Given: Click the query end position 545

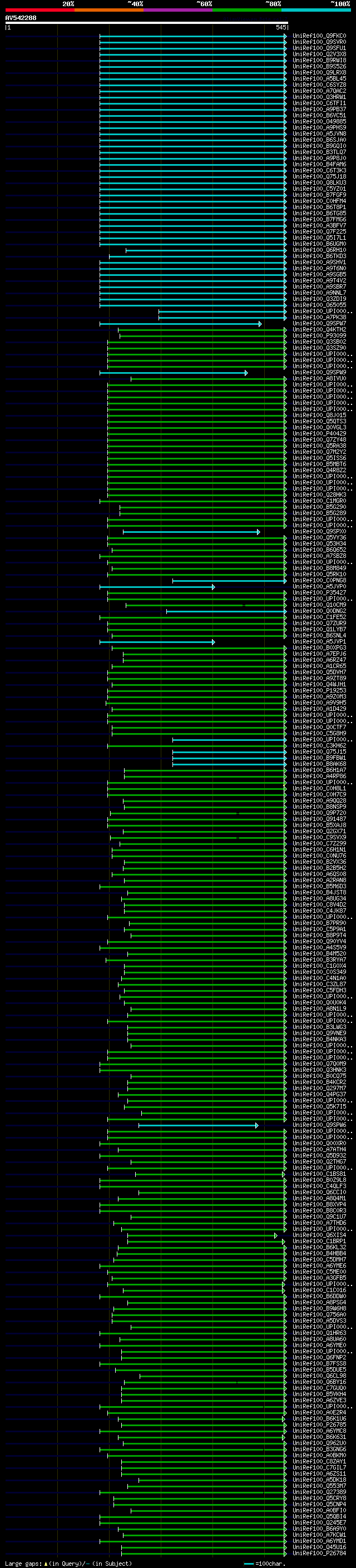Looking at the screenshot, I should tap(281, 27).
